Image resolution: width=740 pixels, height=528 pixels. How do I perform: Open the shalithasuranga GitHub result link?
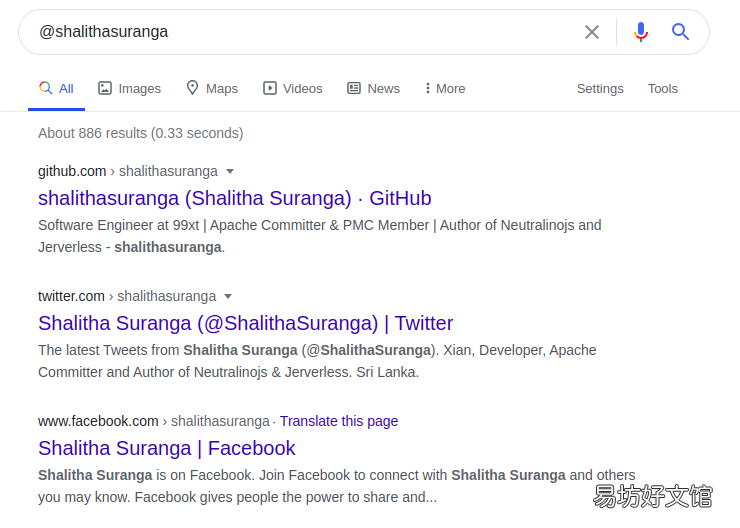pyautogui.click(x=235, y=198)
